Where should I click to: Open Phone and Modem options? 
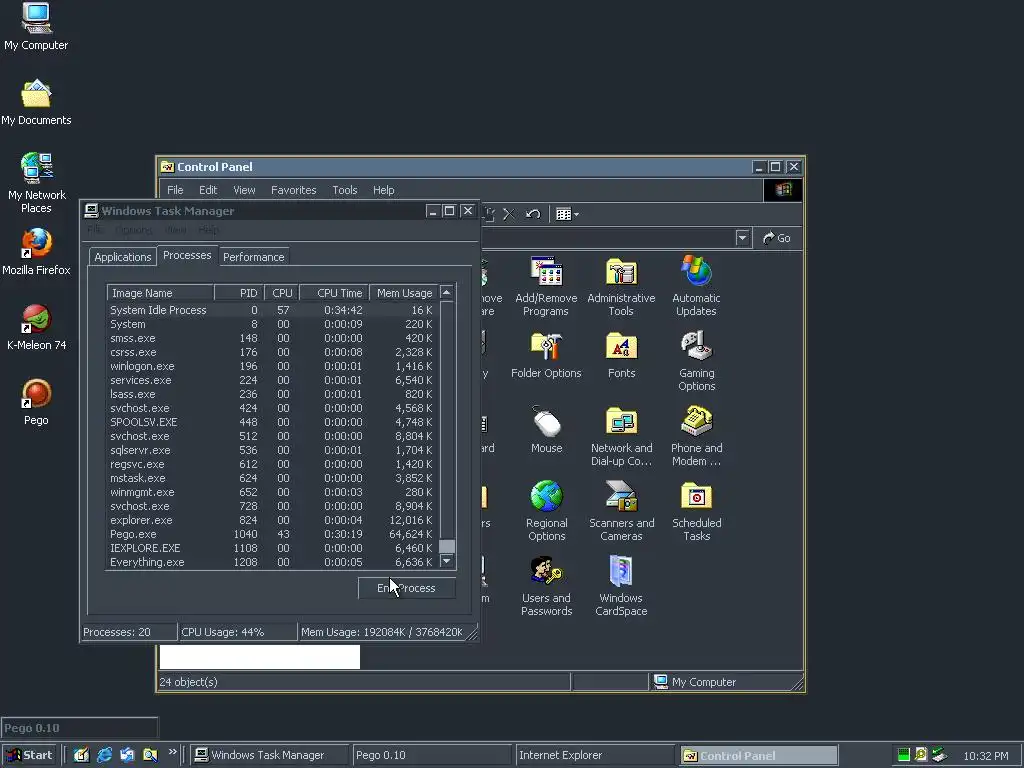click(696, 436)
